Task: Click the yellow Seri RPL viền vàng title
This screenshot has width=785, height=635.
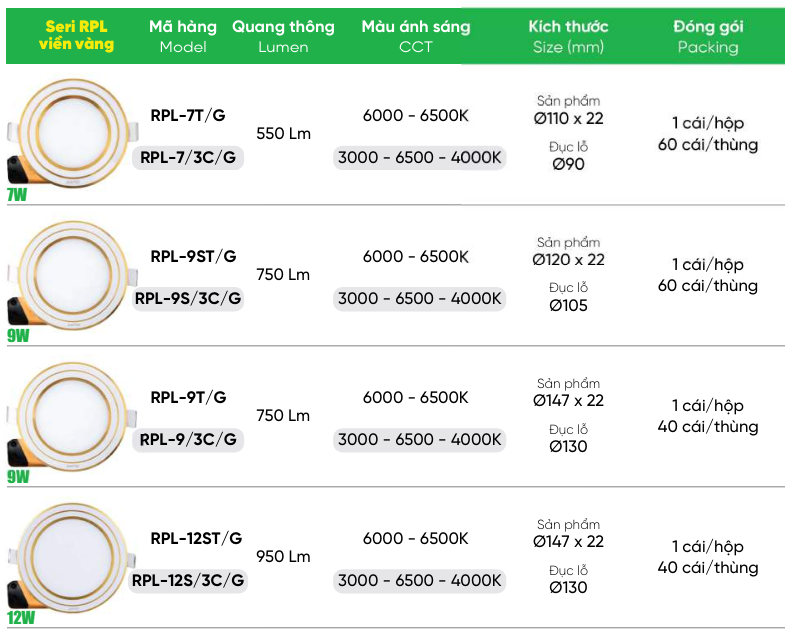Action: pyautogui.click(x=77, y=35)
